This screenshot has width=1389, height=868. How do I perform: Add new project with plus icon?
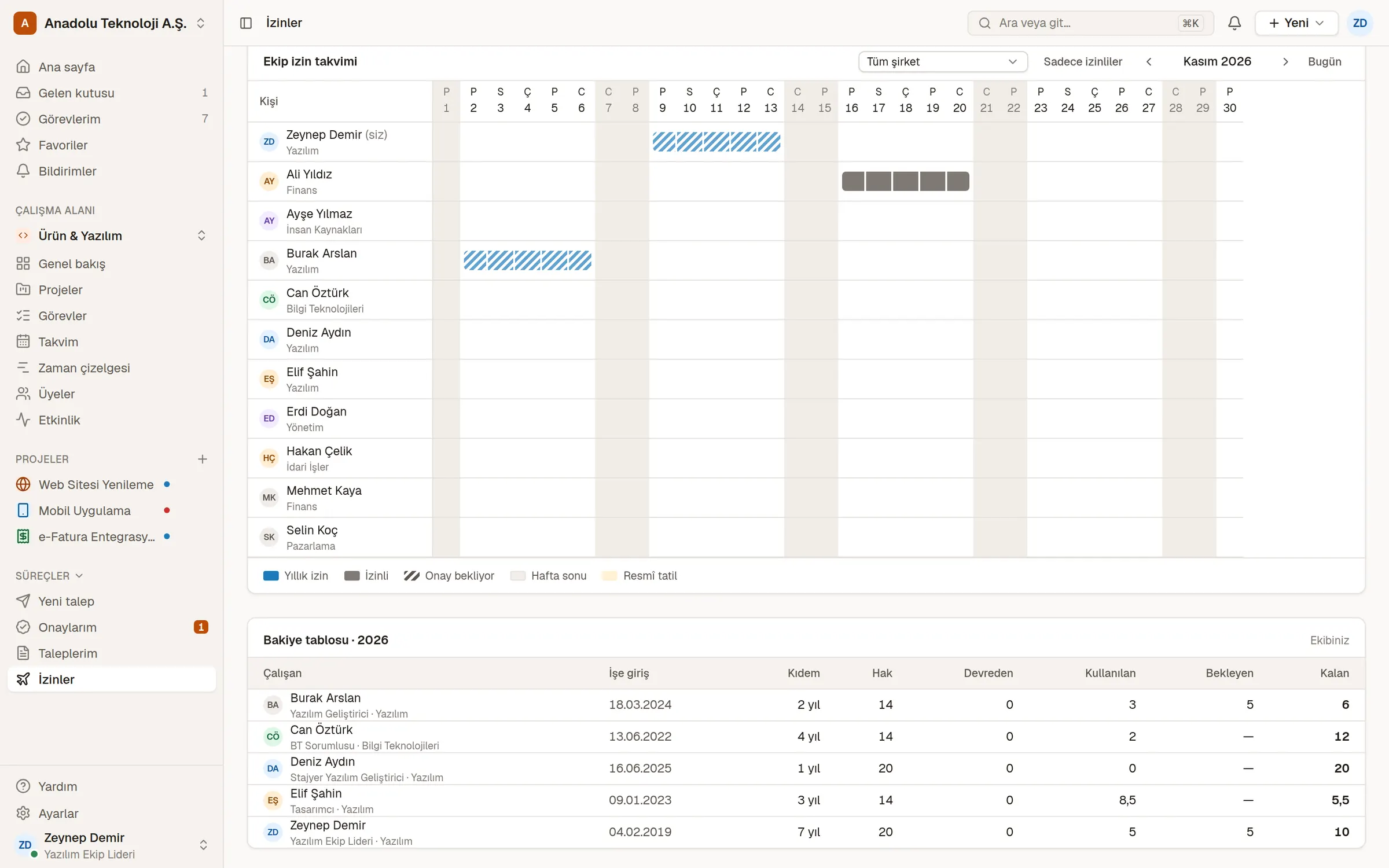[202, 459]
